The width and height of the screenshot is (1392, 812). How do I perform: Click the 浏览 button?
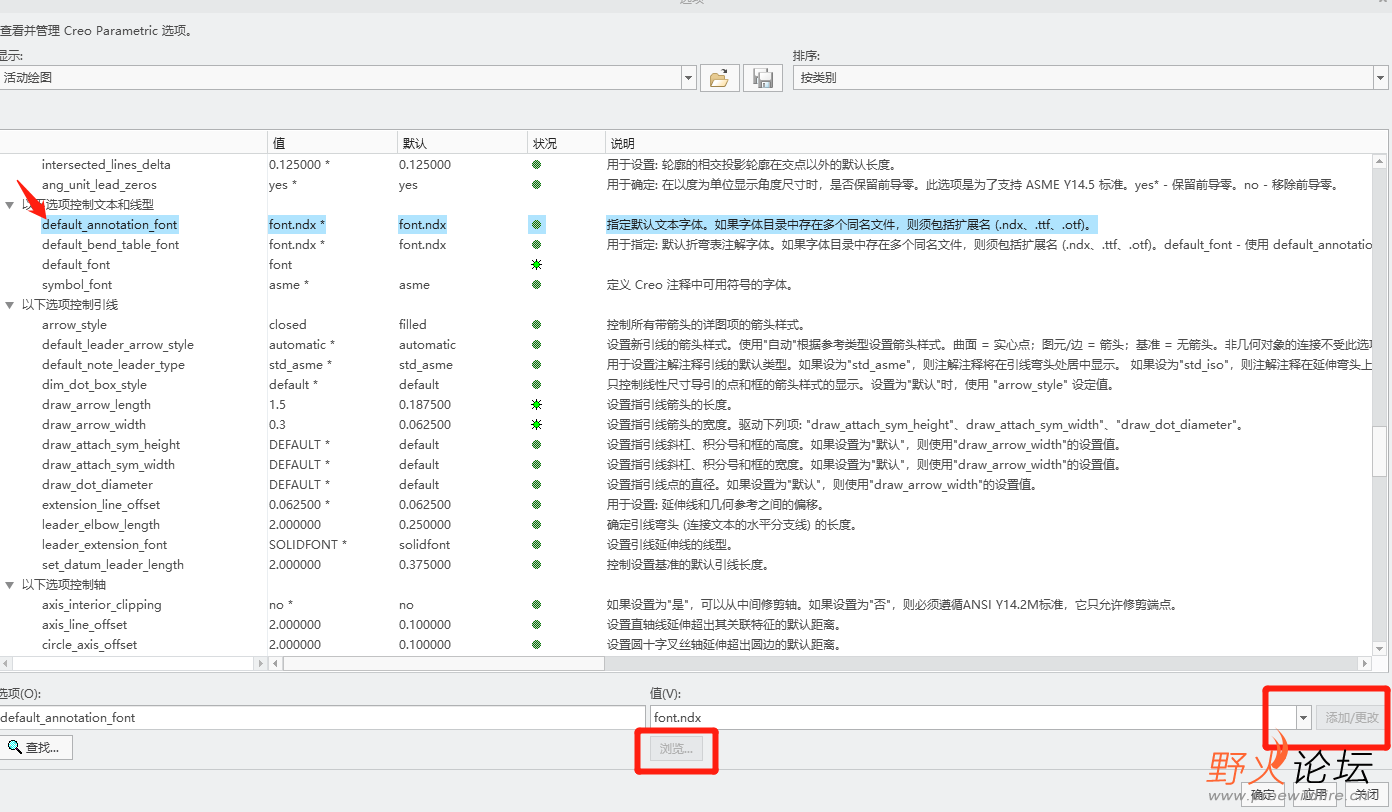(676, 748)
